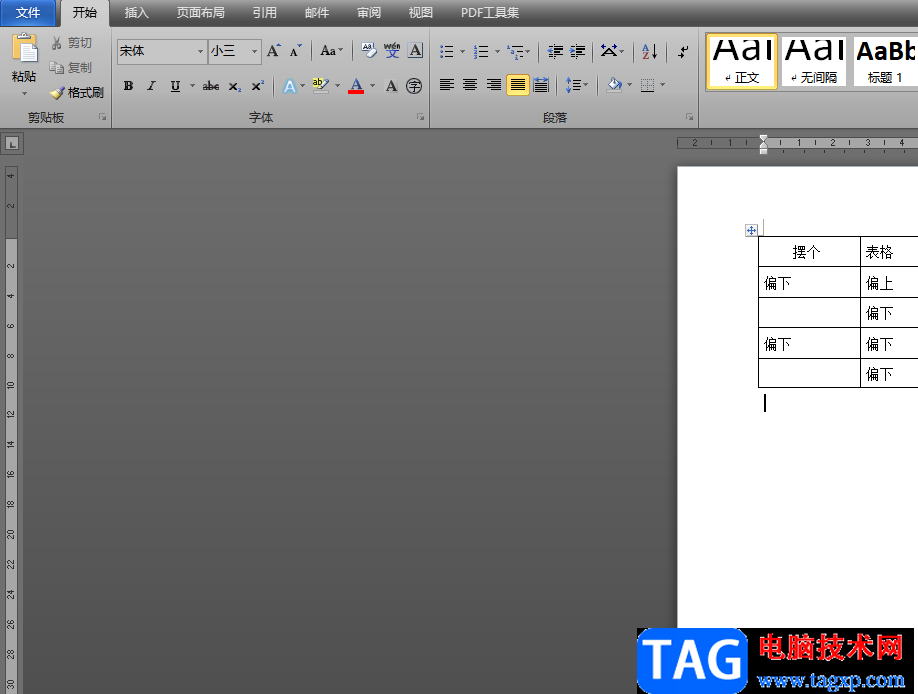Apply shading fill bucket color
This screenshot has height=694, width=918.
click(614, 86)
